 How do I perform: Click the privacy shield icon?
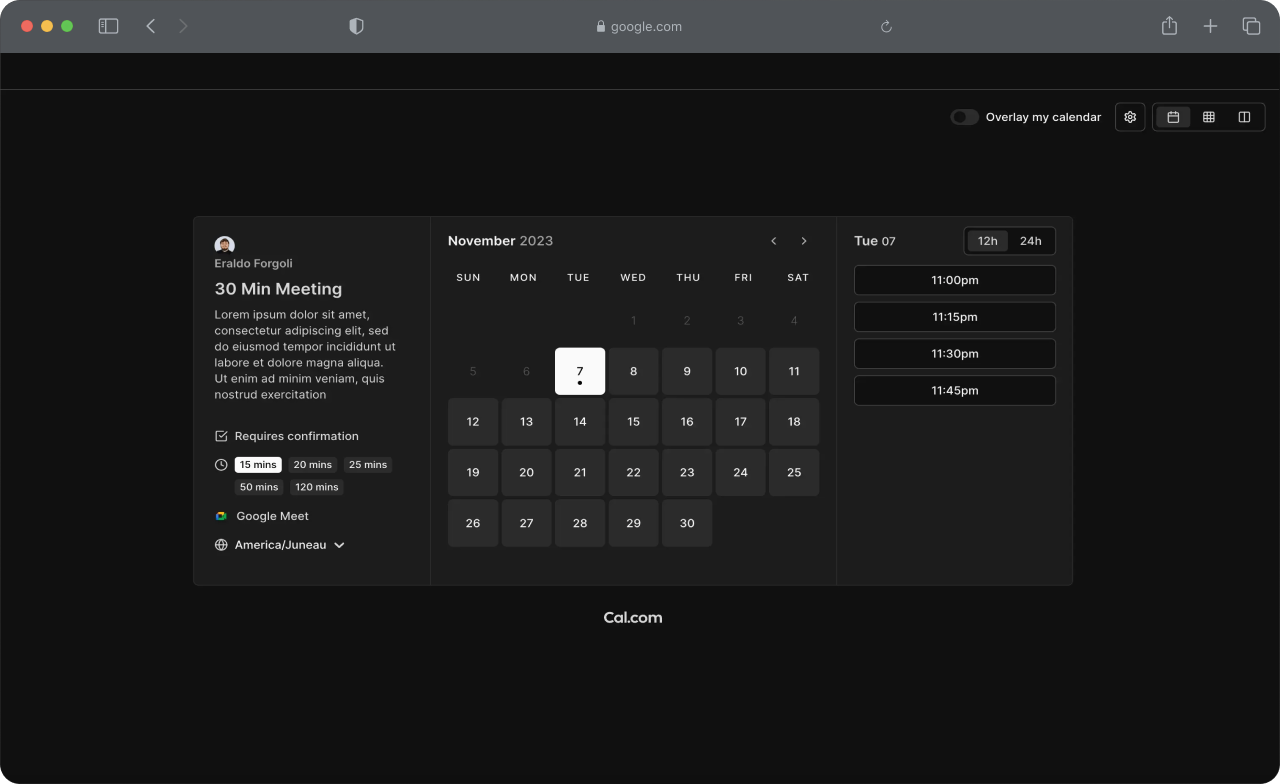pos(356,26)
